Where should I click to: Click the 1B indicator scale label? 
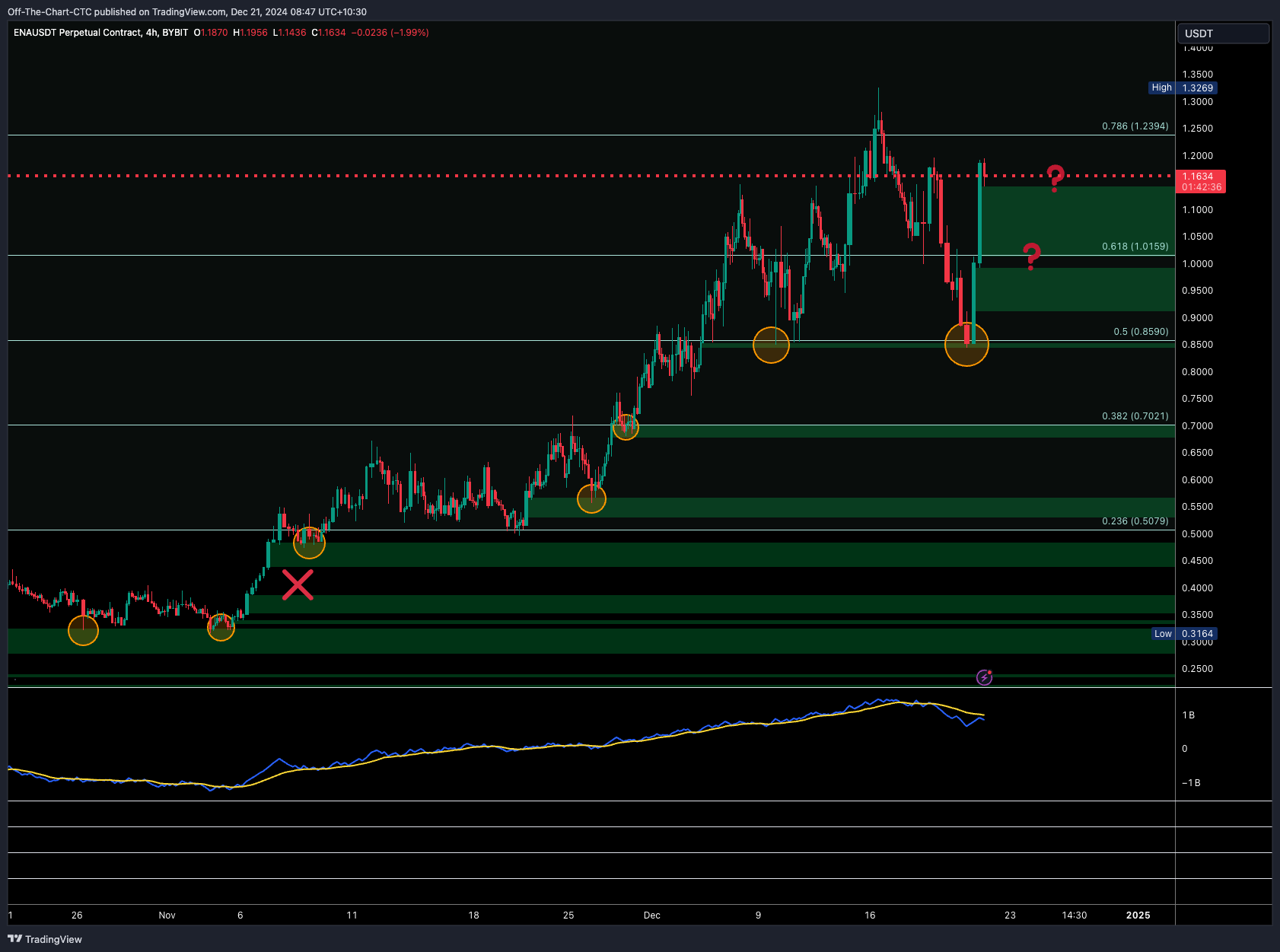1188,715
